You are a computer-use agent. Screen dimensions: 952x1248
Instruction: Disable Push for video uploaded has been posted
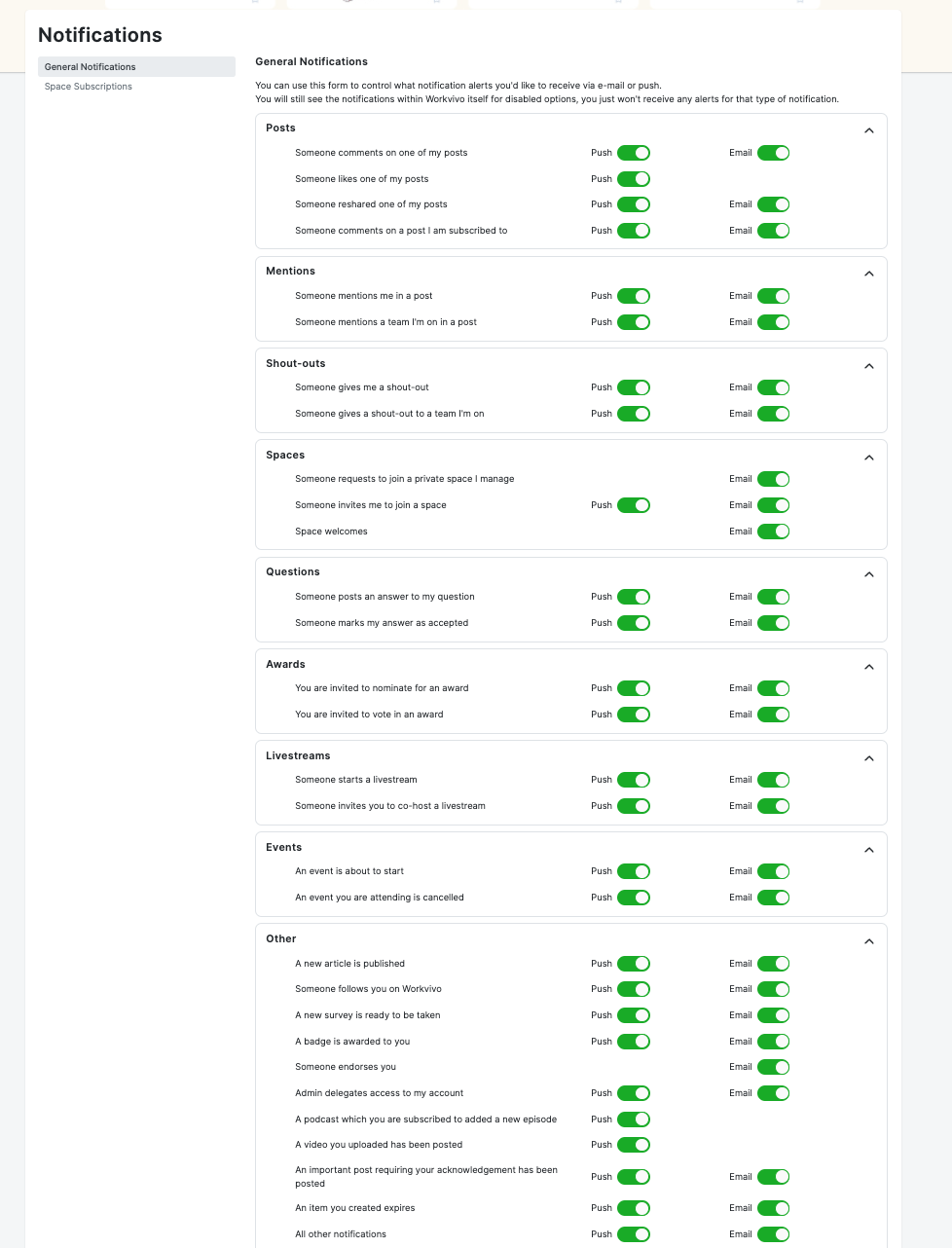pos(634,1145)
